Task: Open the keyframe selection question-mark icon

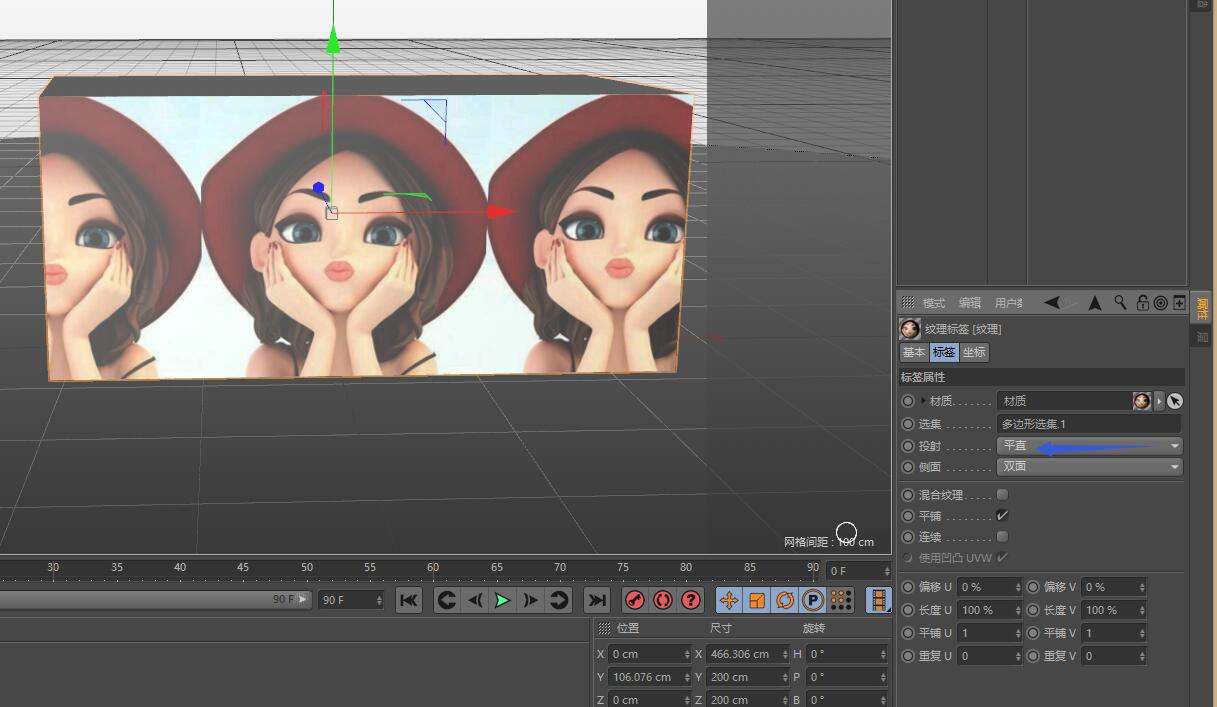Action: 691,600
